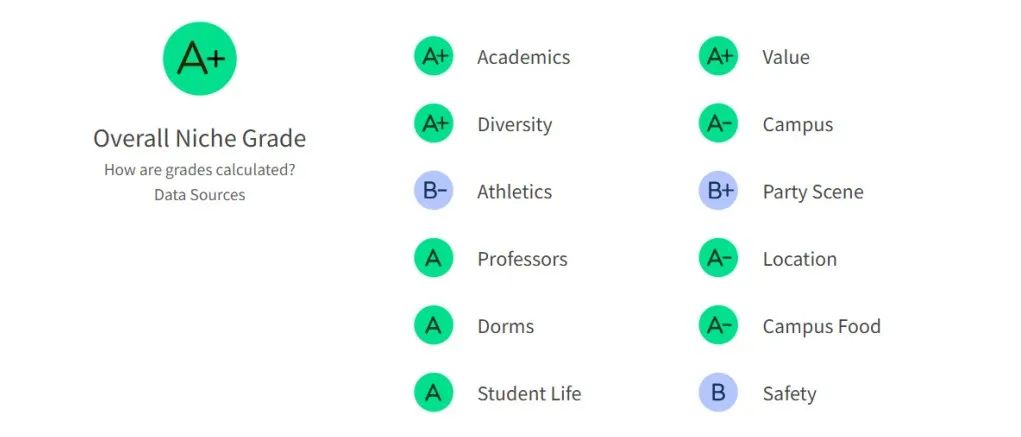Select the A- badge beside Location

pos(718,259)
